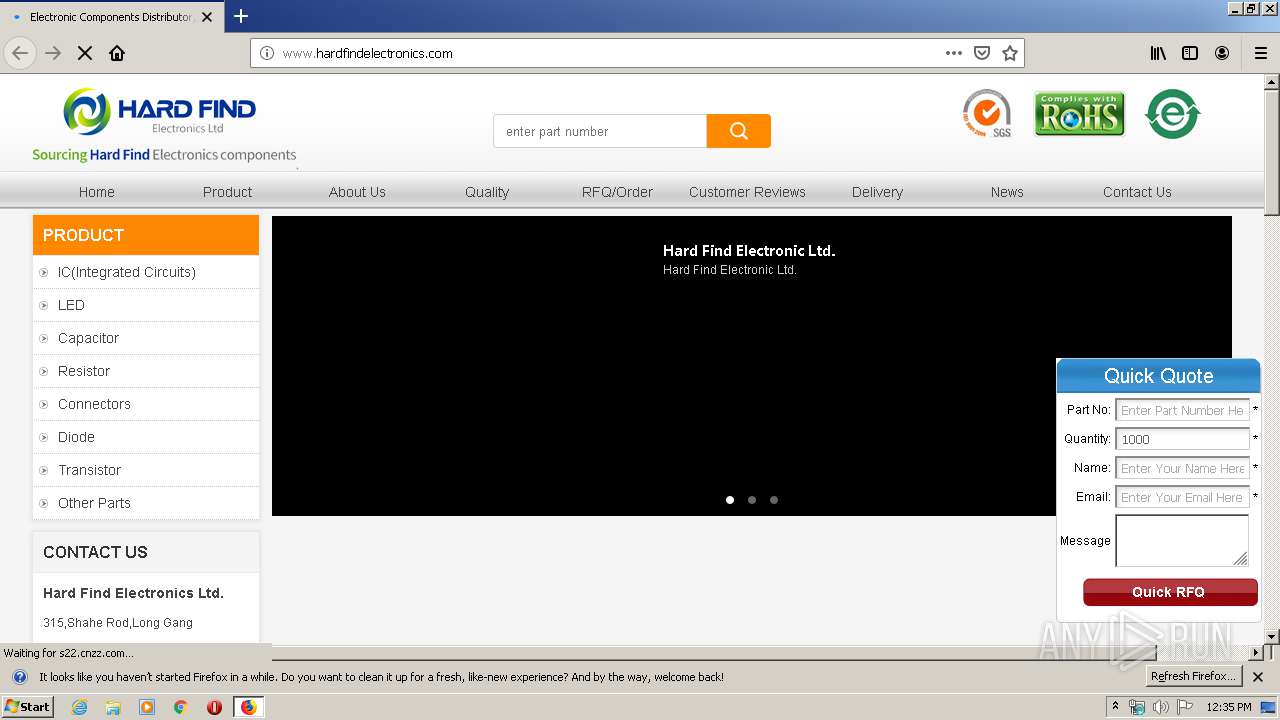Go to the Home menu item

(97, 192)
